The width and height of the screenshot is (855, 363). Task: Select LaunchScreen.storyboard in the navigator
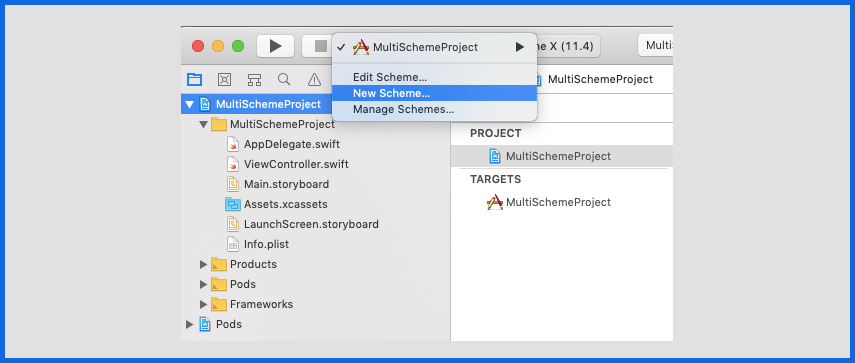(311, 224)
